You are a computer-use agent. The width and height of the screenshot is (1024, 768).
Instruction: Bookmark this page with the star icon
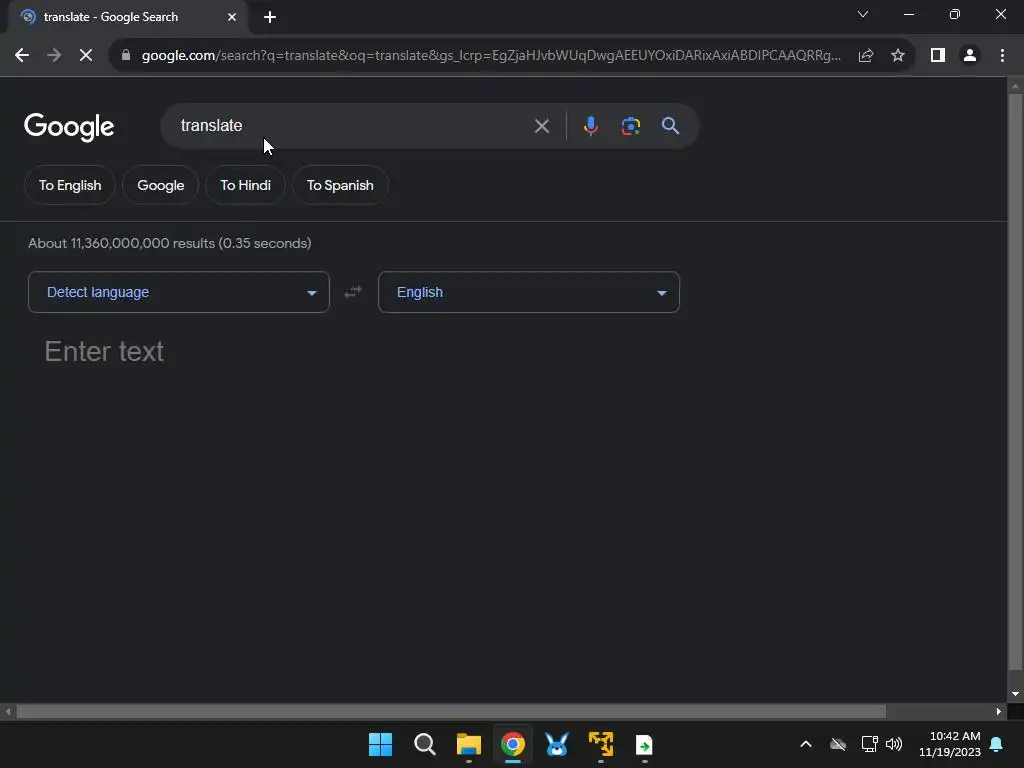click(898, 56)
